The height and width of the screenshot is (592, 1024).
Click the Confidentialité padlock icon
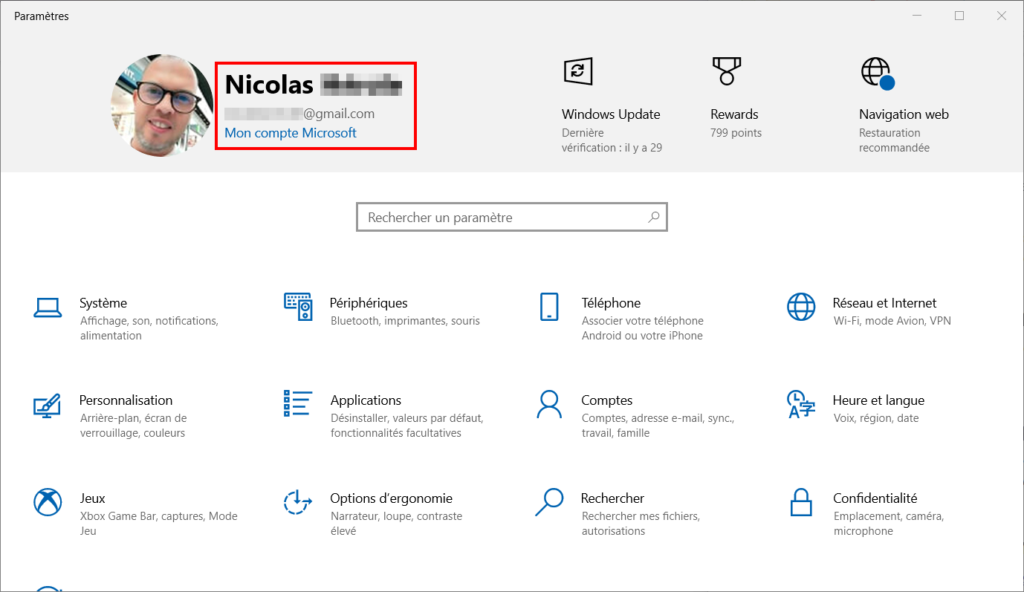click(x=801, y=502)
